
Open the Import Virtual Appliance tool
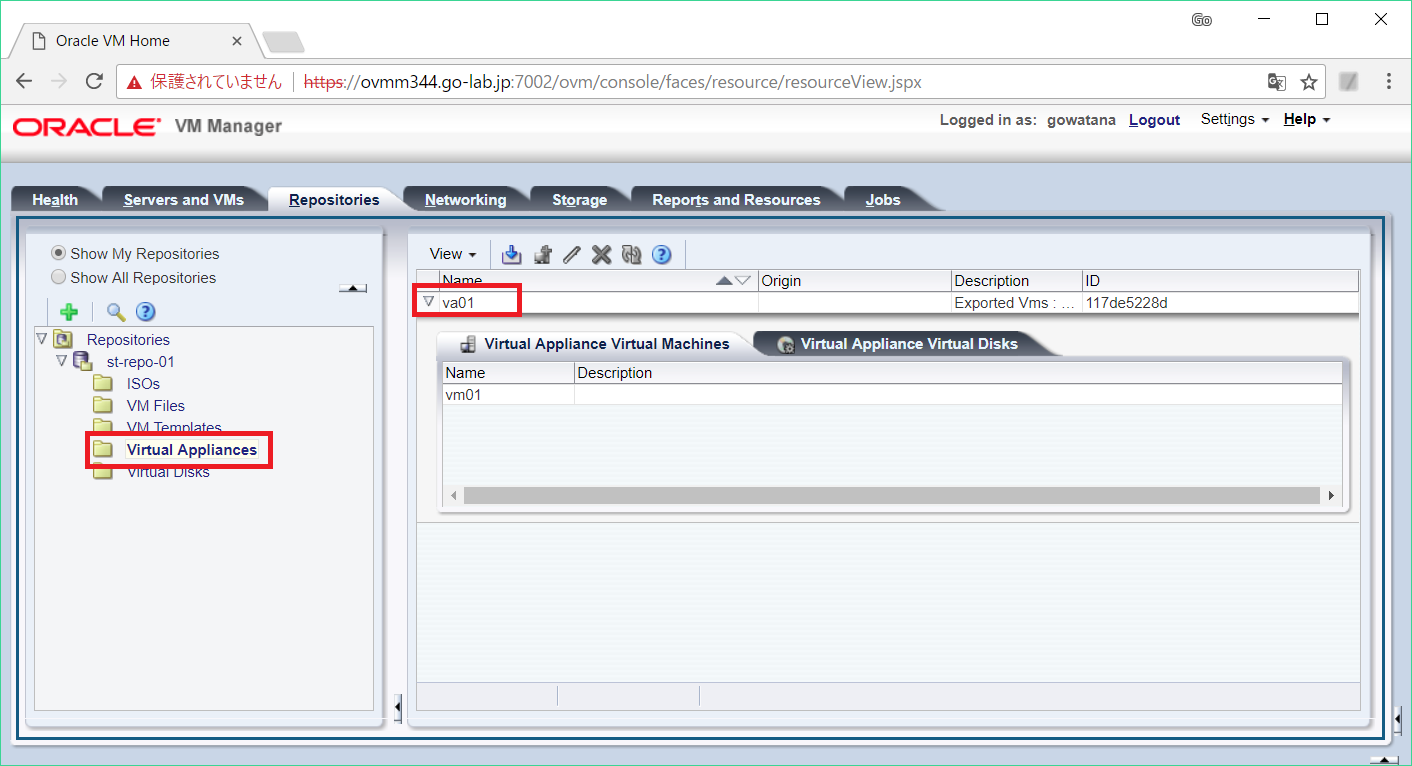tap(511, 254)
